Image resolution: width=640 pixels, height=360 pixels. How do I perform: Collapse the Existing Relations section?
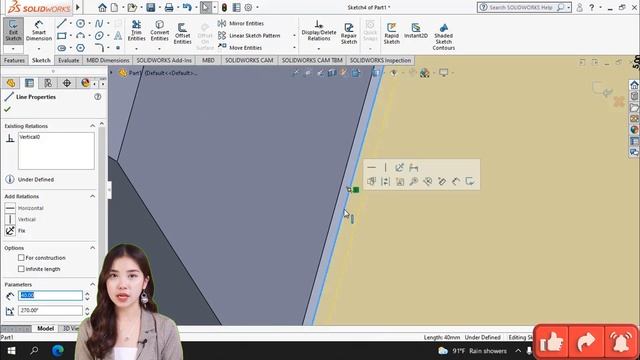click(x=92, y=126)
